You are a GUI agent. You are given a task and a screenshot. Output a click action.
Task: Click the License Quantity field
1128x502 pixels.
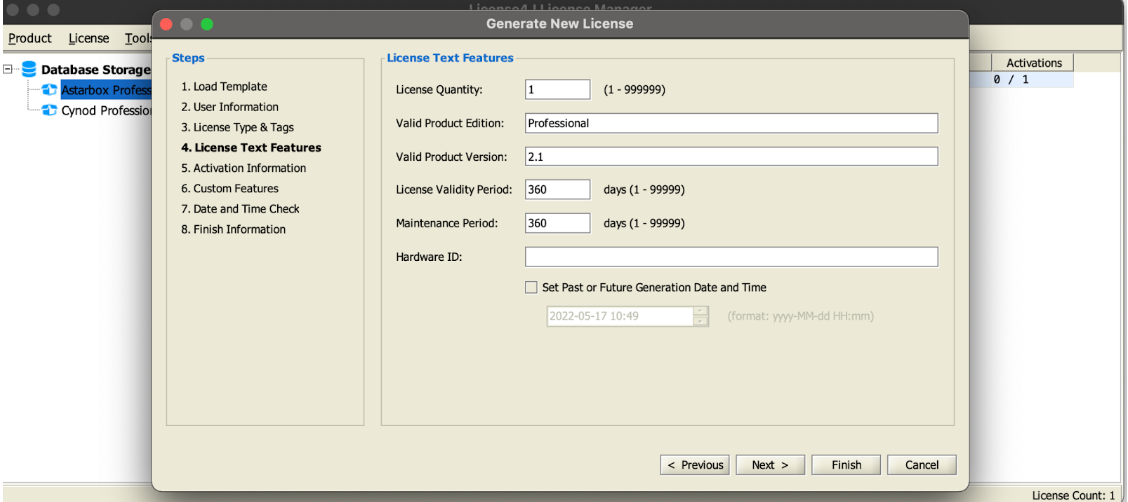557,90
